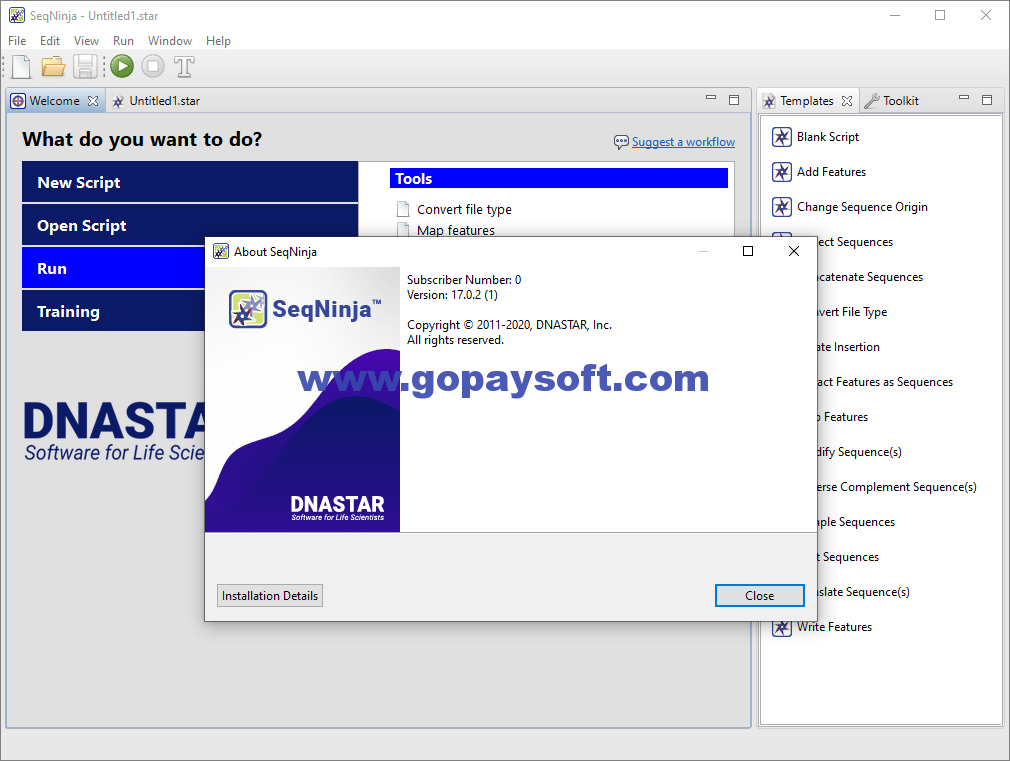Screen dimensions: 1010x761
Task: Click the Run button on Welcome page
Action: (x=113, y=269)
